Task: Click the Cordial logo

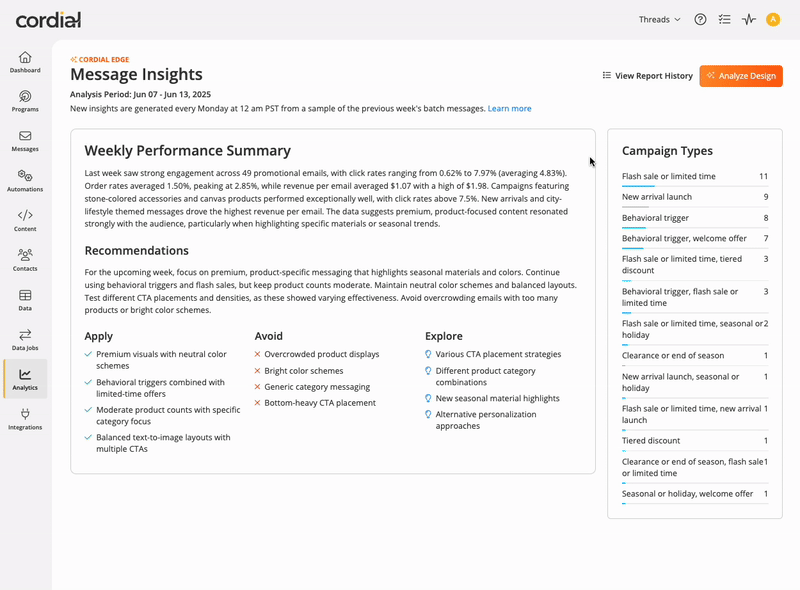Action: click(x=48, y=20)
